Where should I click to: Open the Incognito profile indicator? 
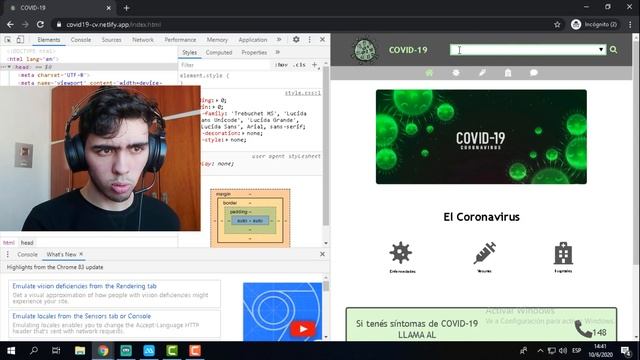pyautogui.click(x=594, y=24)
